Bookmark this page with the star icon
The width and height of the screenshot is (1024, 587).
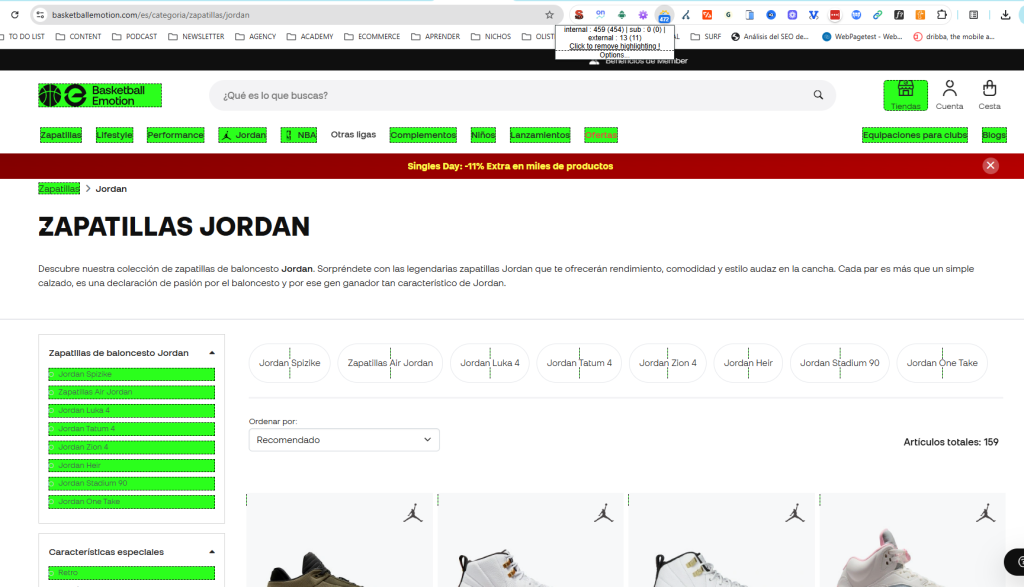[549, 15]
